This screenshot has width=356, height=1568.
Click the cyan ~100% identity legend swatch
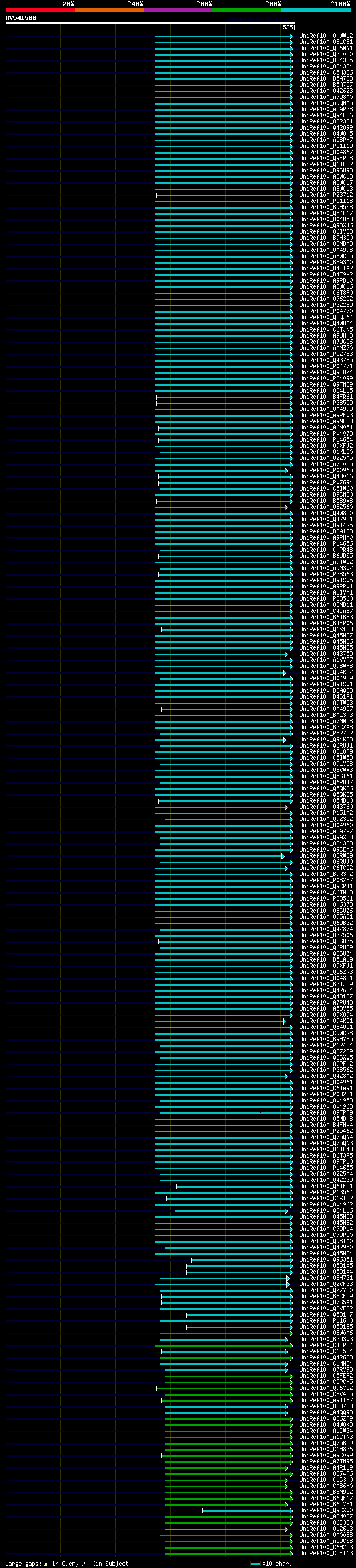point(317,10)
